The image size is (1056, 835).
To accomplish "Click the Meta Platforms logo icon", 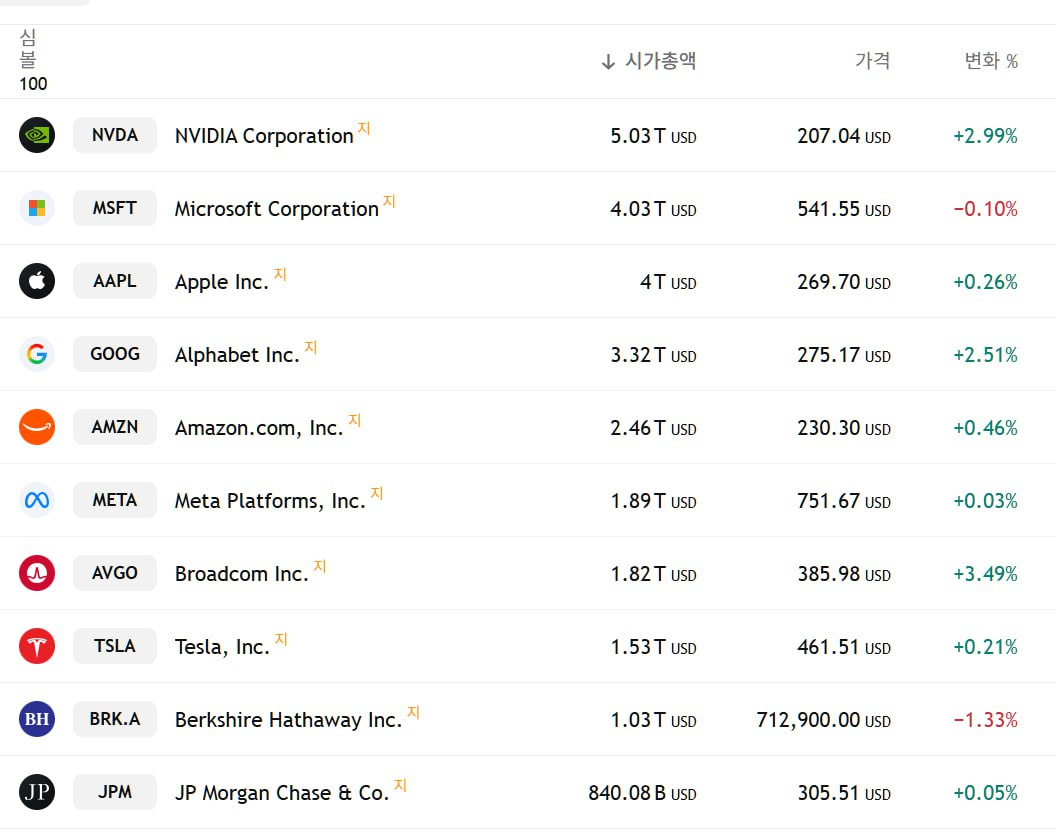I will tap(37, 500).
